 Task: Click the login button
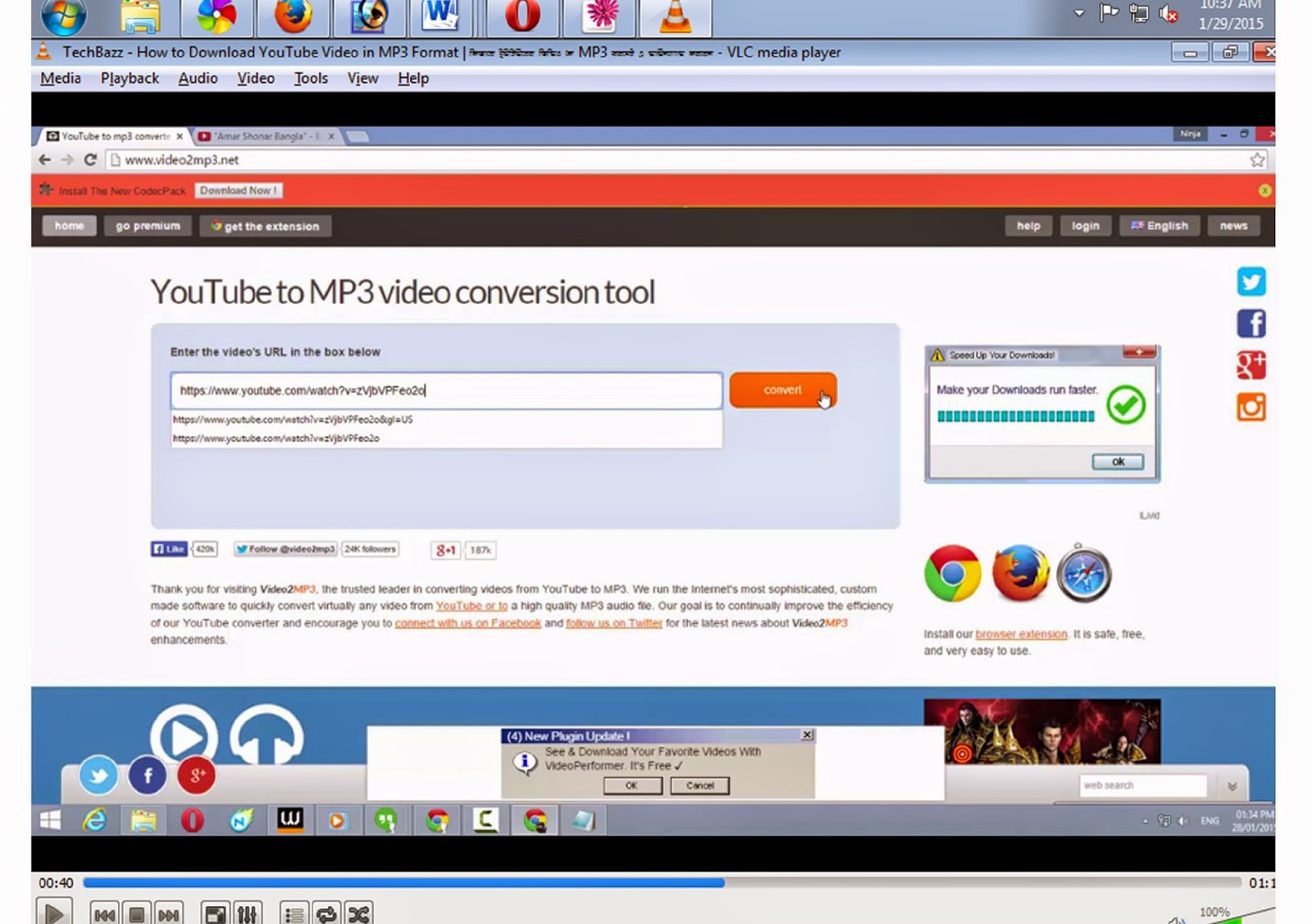click(x=1085, y=225)
